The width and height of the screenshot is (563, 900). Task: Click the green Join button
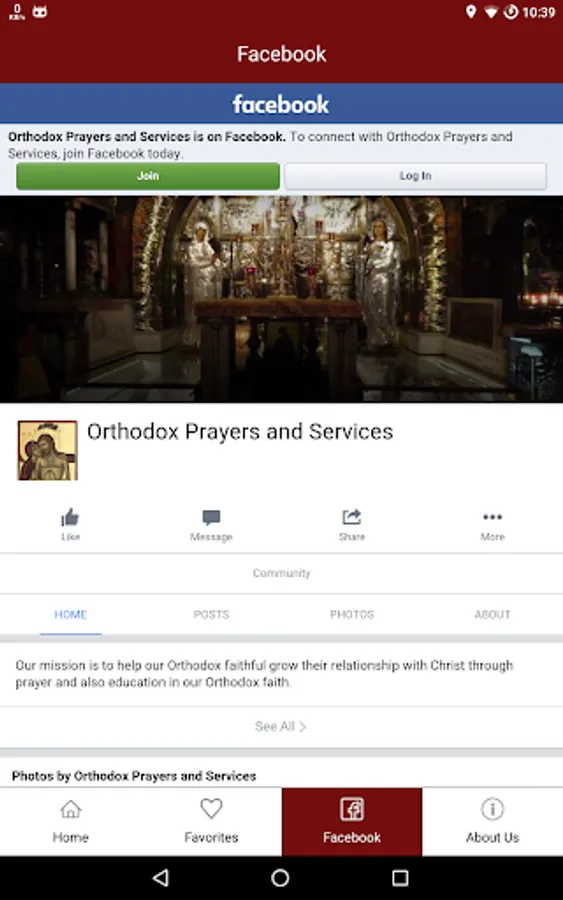pyautogui.click(x=148, y=176)
